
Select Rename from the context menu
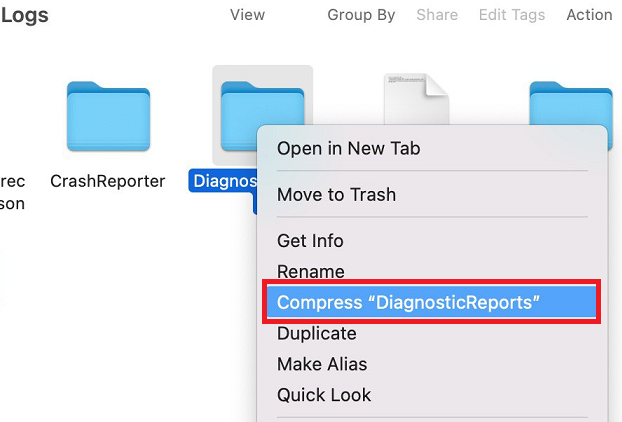(311, 272)
